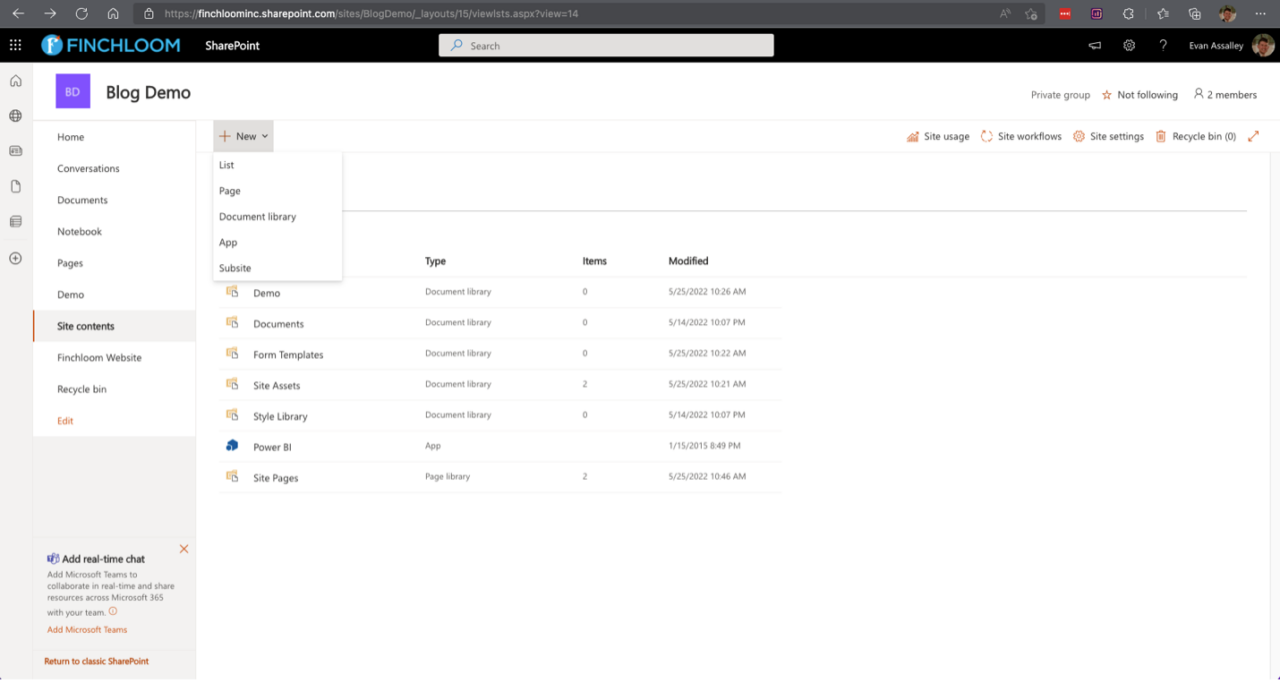Dismiss the Add real-time chat promo
The height and width of the screenshot is (683, 1280).
click(183, 549)
